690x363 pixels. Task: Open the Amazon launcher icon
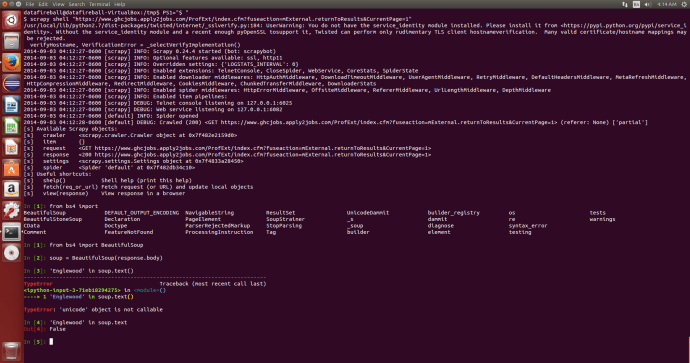(11, 189)
